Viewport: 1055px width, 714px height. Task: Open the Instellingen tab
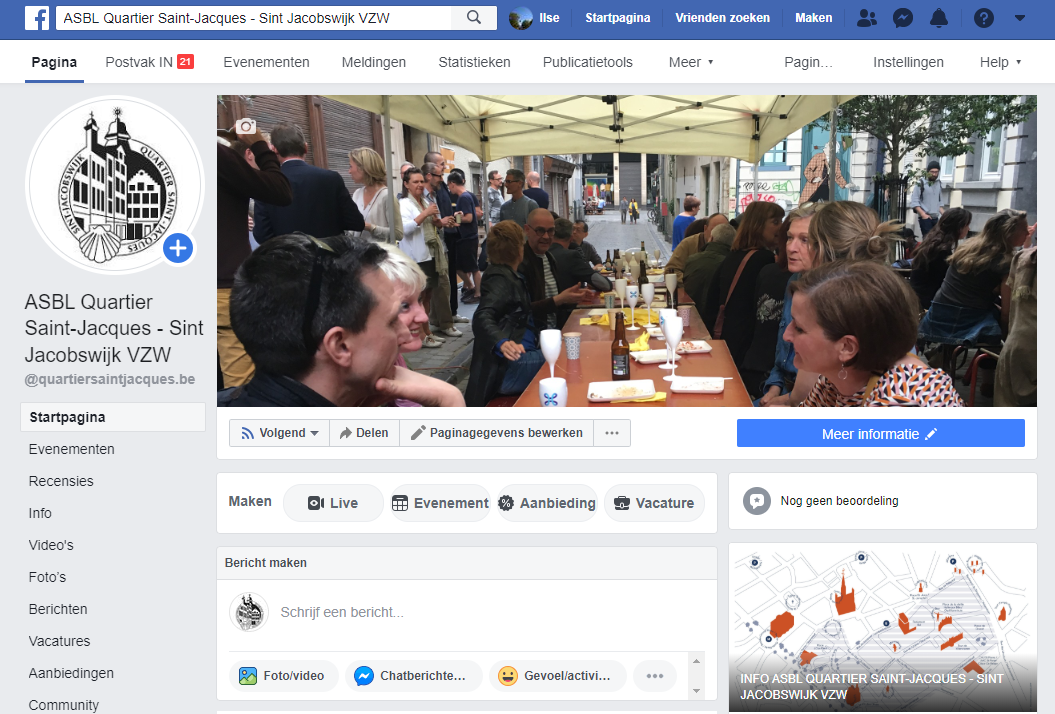coord(908,62)
